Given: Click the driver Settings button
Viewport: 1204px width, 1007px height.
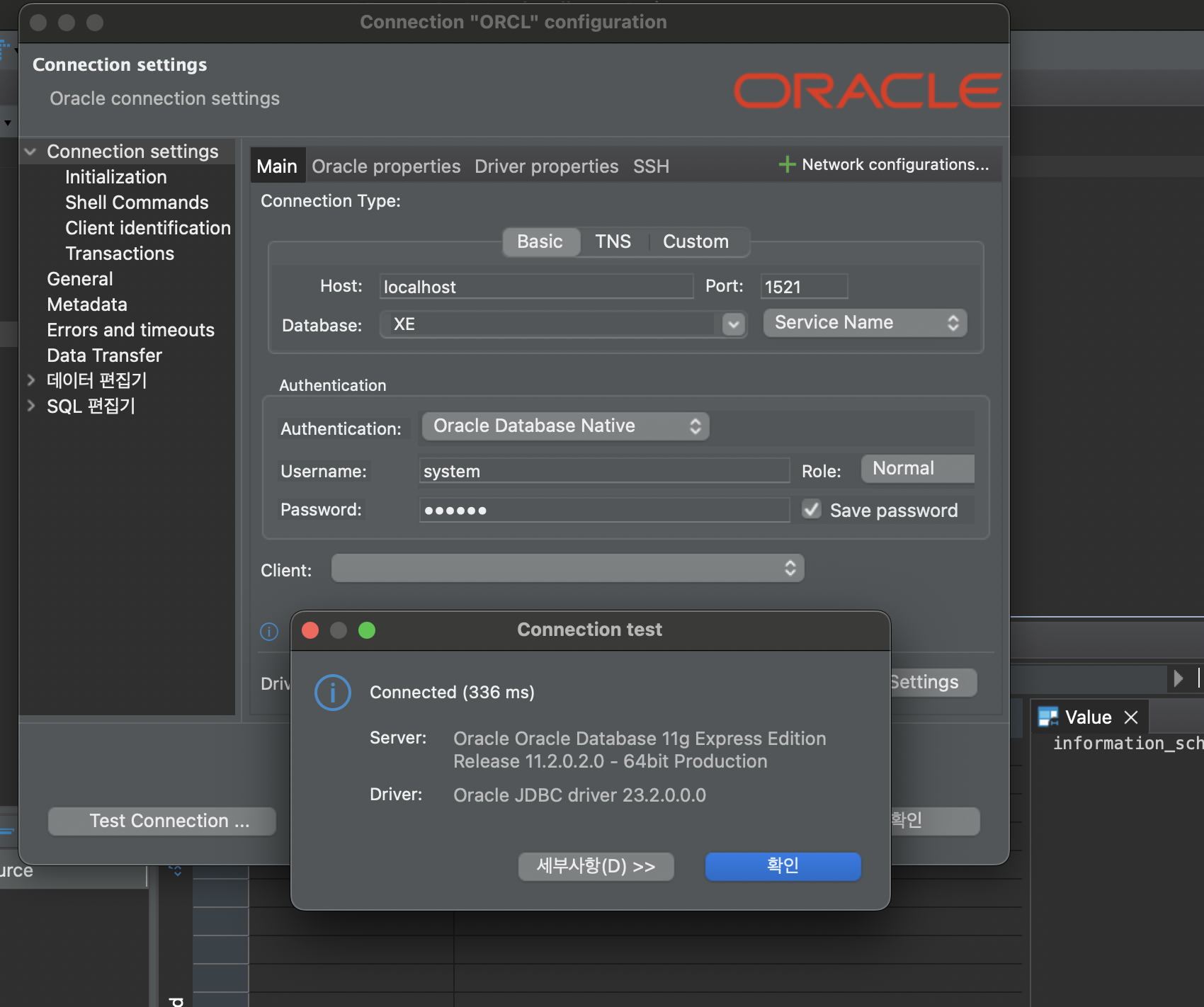Looking at the screenshot, I should coord(933,682).
